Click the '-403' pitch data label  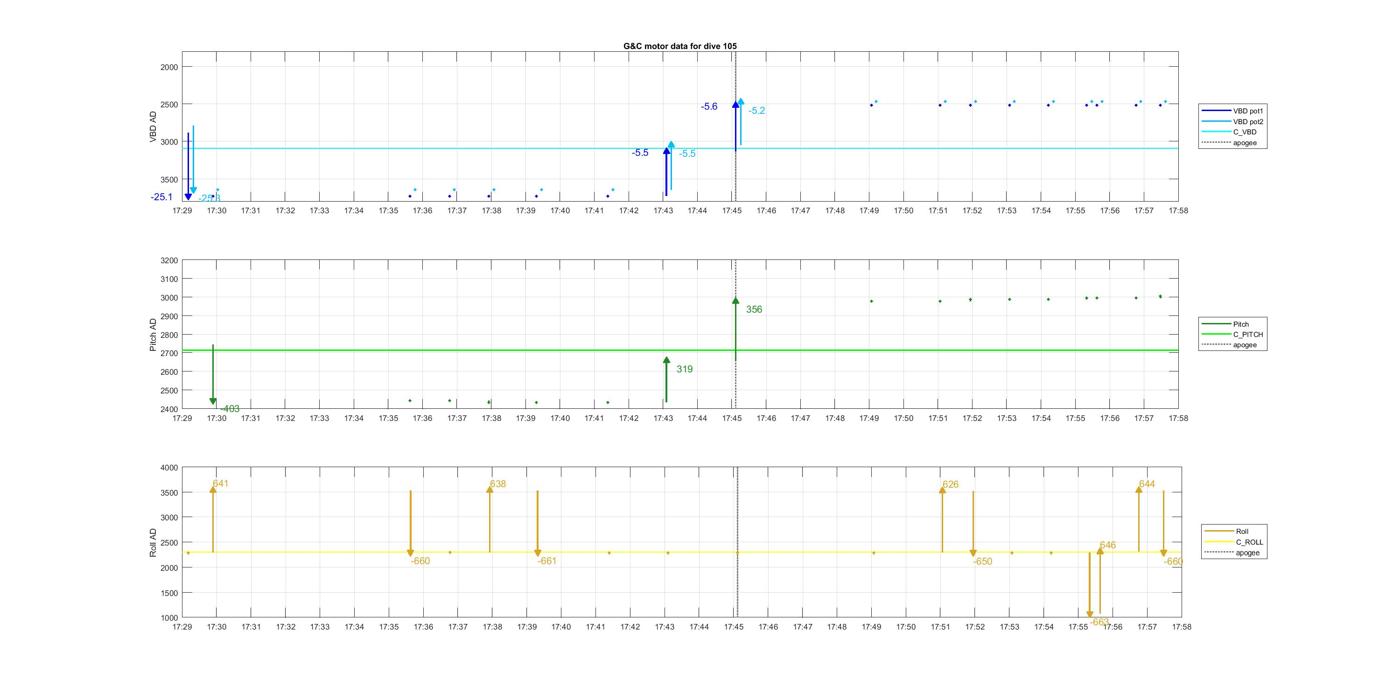[x=229, y=409]
